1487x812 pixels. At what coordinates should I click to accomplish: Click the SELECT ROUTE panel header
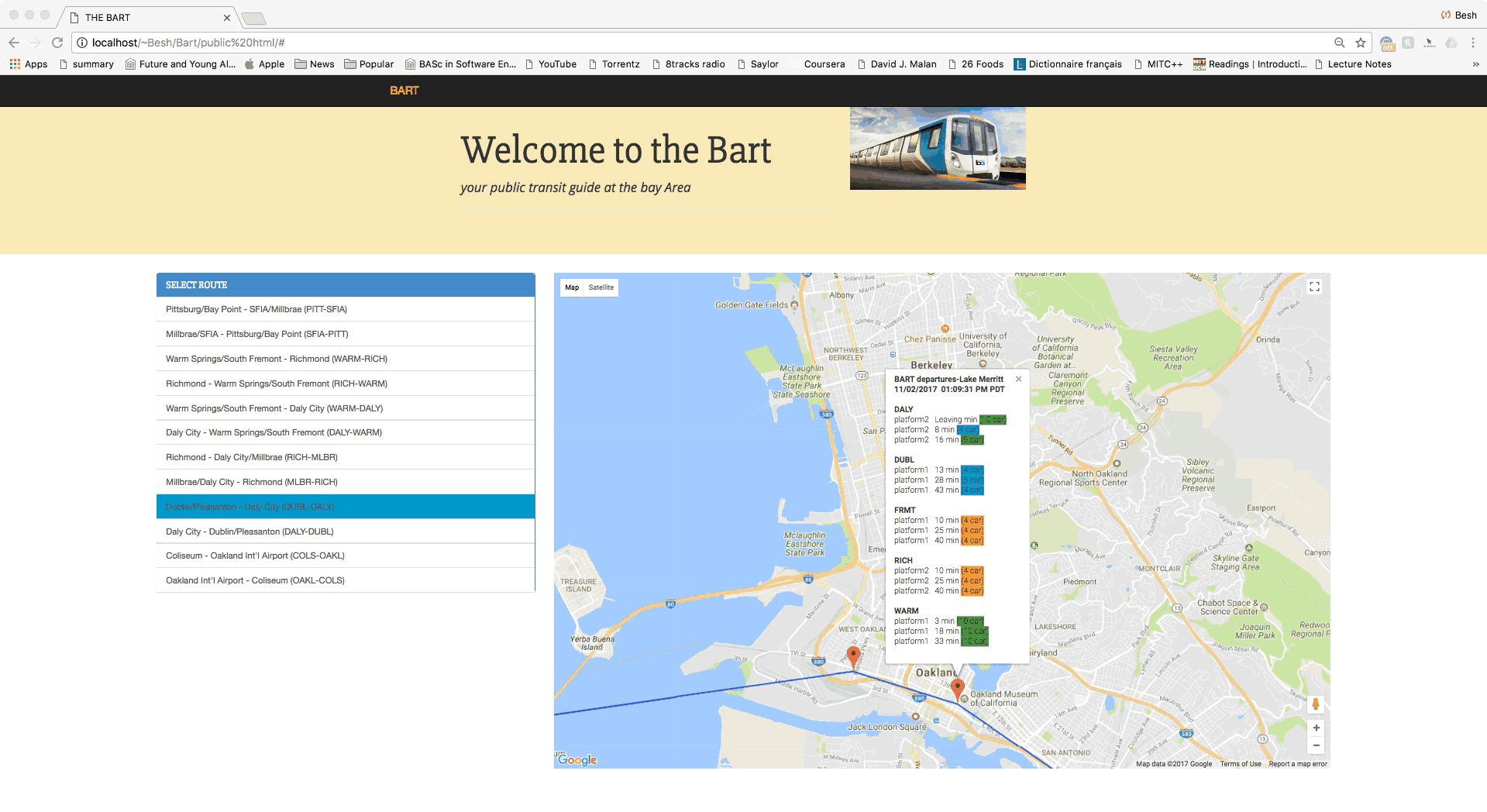pyautogui.click(x=346, y=285)
